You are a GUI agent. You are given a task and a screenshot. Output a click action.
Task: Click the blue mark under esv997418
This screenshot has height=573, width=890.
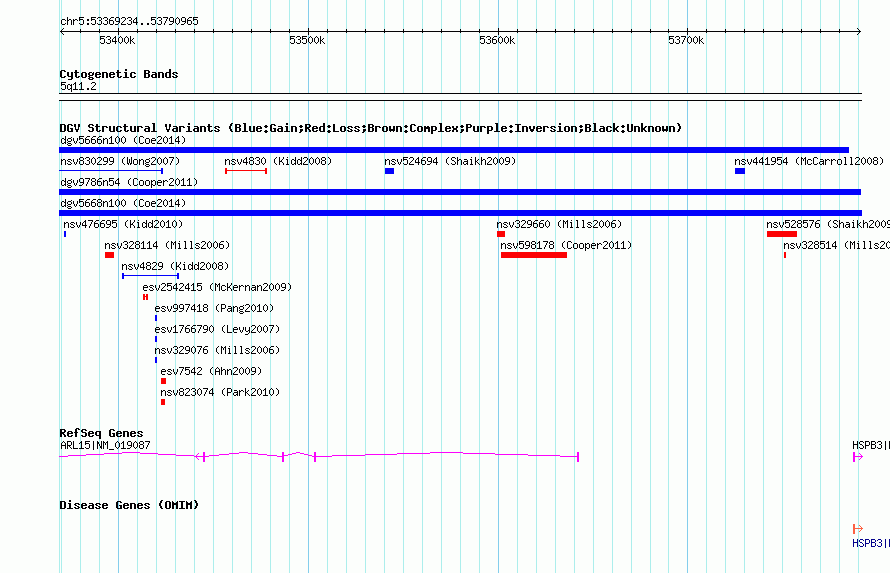pyautogui.click(x=156, y=318)
